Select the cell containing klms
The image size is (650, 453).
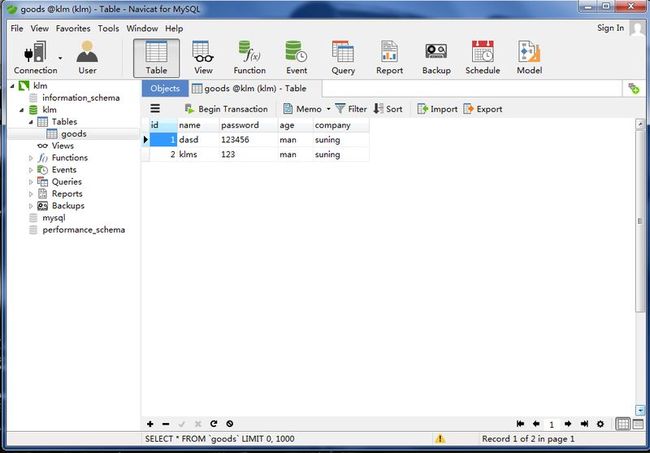pyautogui.click(x=198, y=155)
